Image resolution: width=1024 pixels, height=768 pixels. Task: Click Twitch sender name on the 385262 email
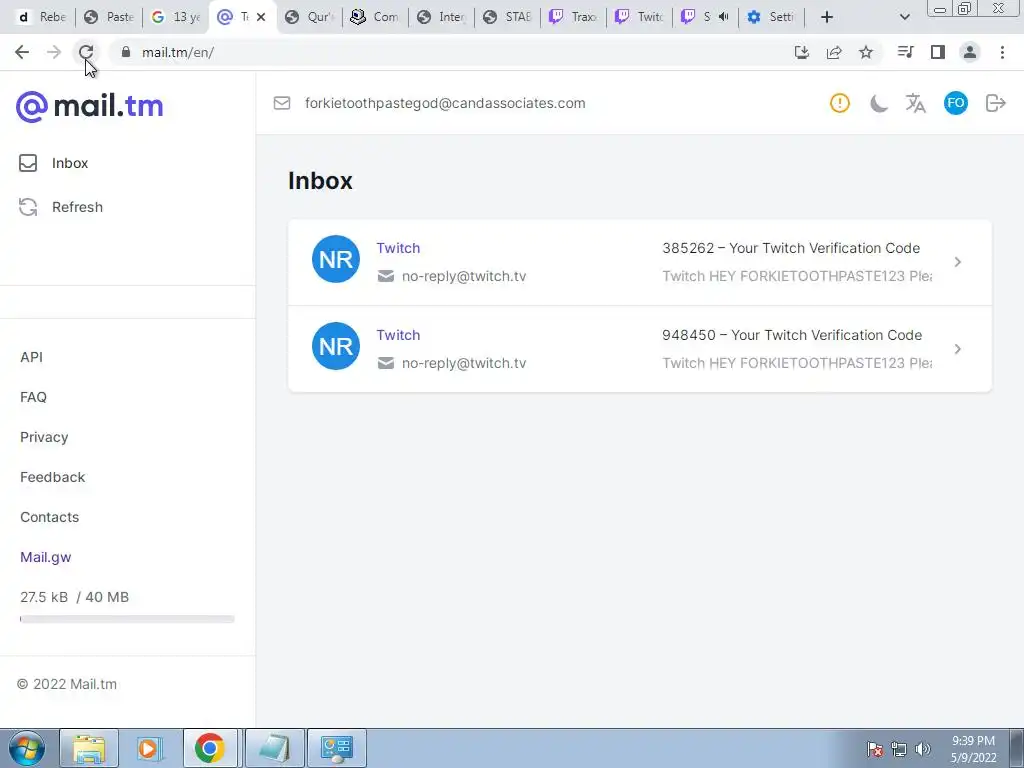(x=398, y=248)
